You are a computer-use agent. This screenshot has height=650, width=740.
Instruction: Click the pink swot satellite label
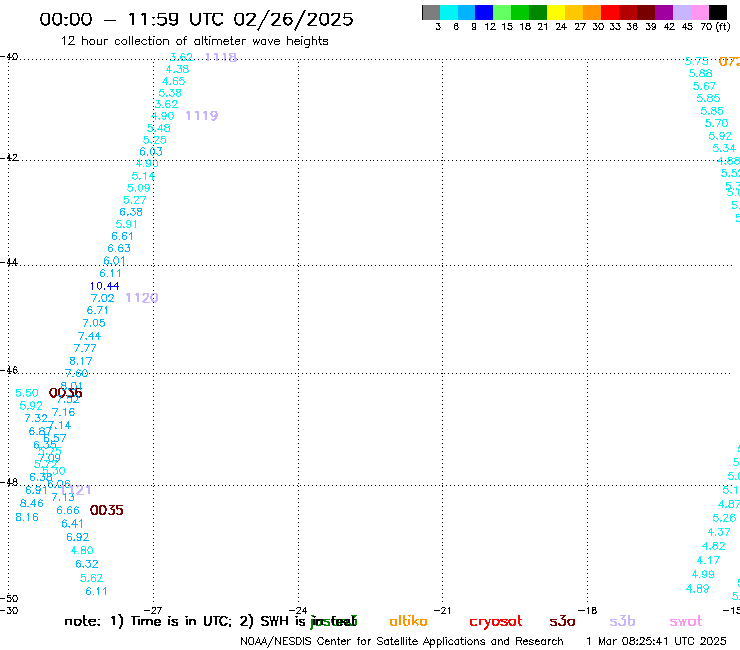click(x=686, y=622)
